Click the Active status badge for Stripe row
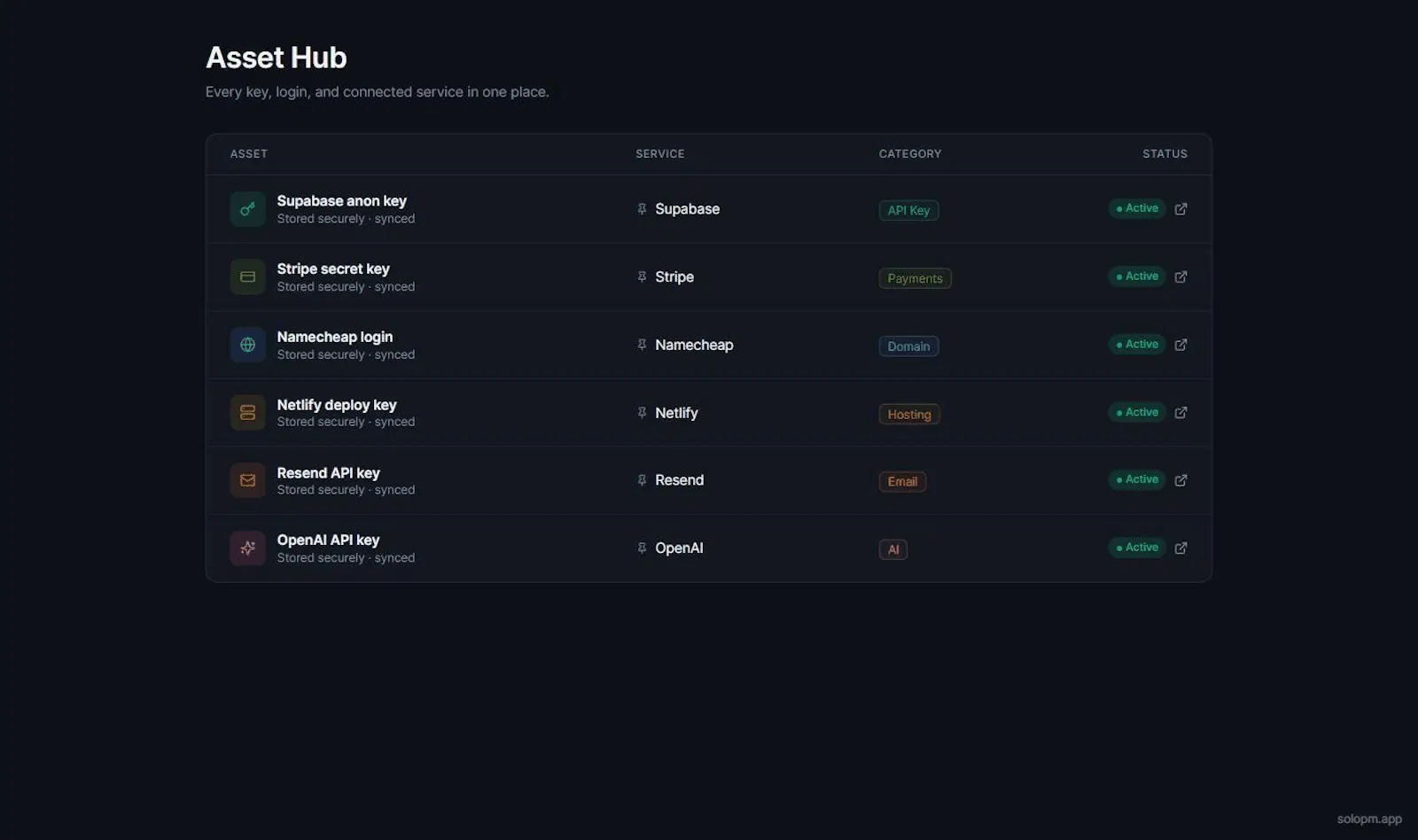The width and height of the screenshot is (1418, 840). click(1136, 276)
